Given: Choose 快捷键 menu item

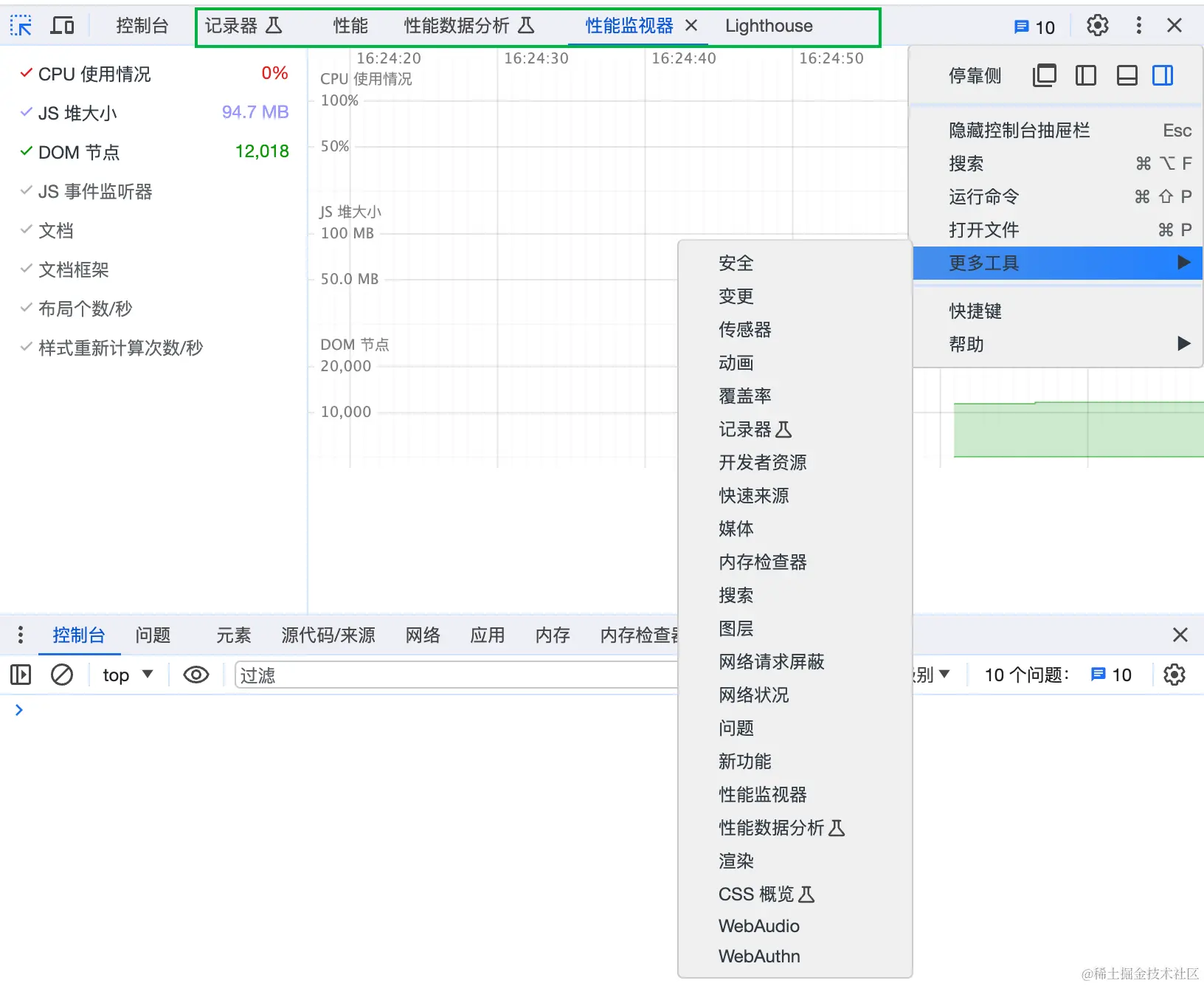Looking at the screenshot, I should (1058, 311).
